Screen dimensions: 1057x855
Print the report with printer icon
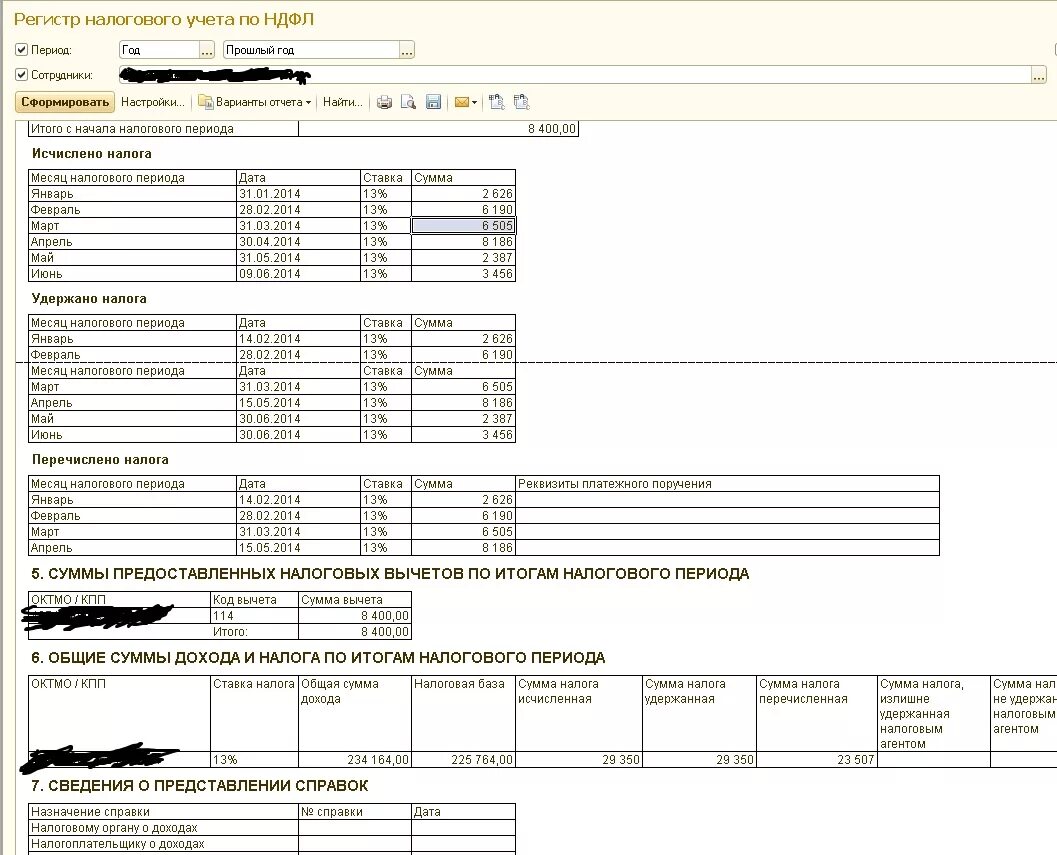pos(384,102)
